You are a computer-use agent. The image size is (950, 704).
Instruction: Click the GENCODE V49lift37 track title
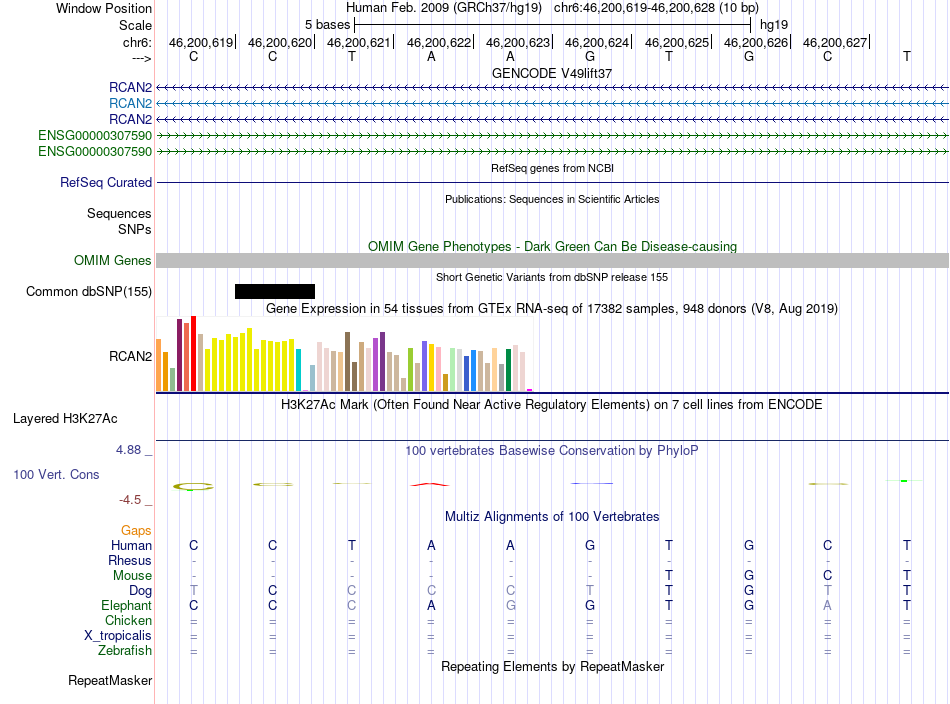pos(552,73)
